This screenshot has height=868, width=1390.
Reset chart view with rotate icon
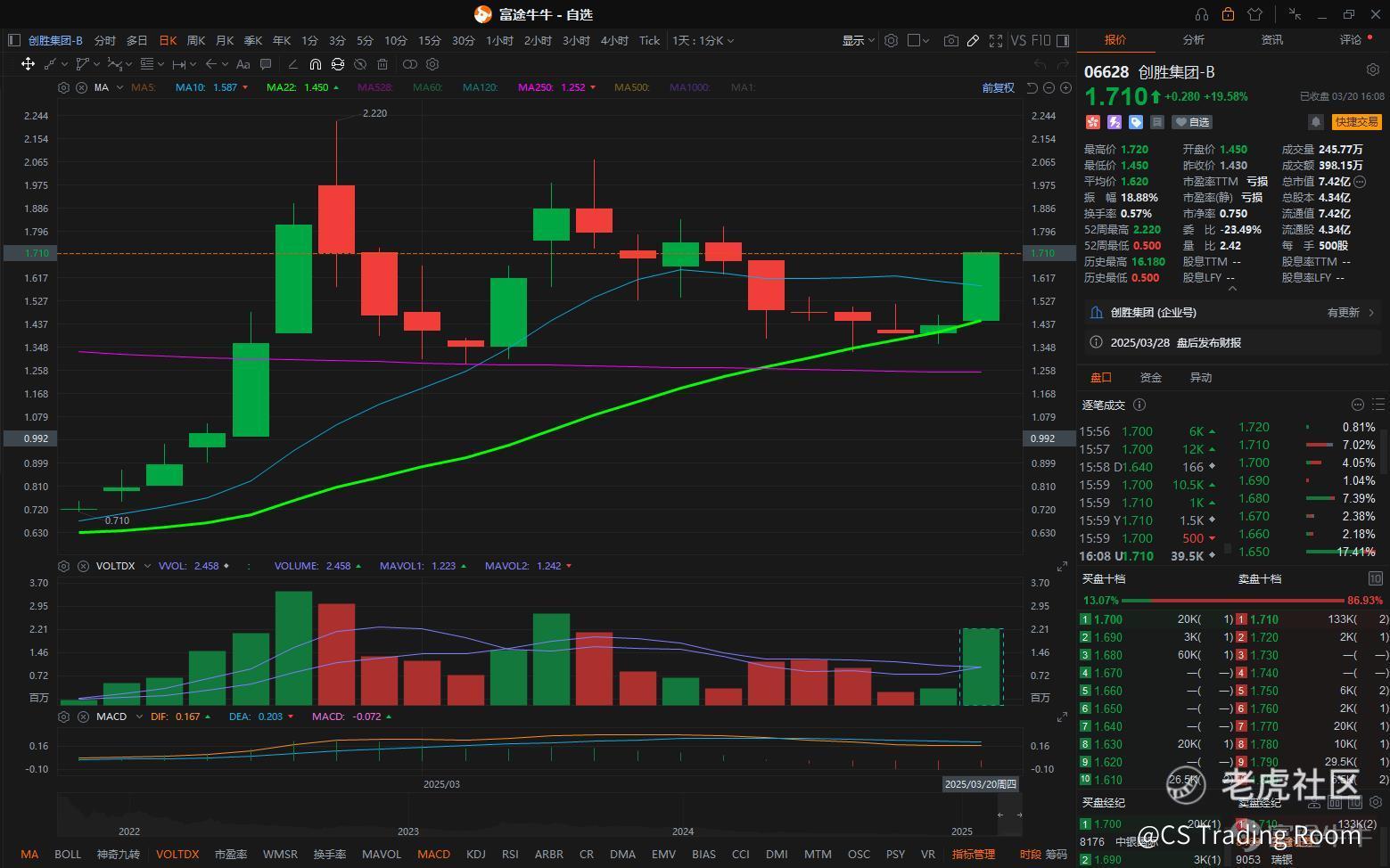point(1032,87)
